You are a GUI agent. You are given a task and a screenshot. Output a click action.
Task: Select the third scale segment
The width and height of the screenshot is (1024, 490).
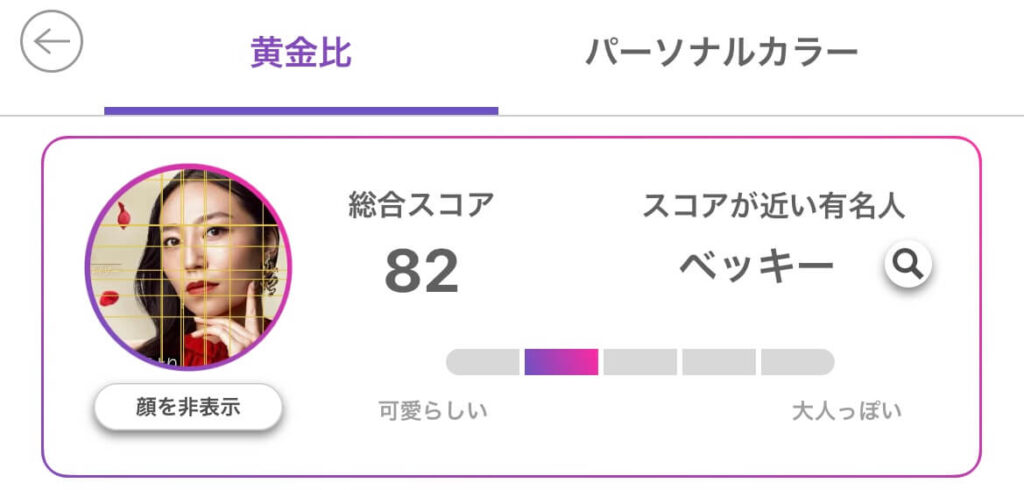[640, 362]
